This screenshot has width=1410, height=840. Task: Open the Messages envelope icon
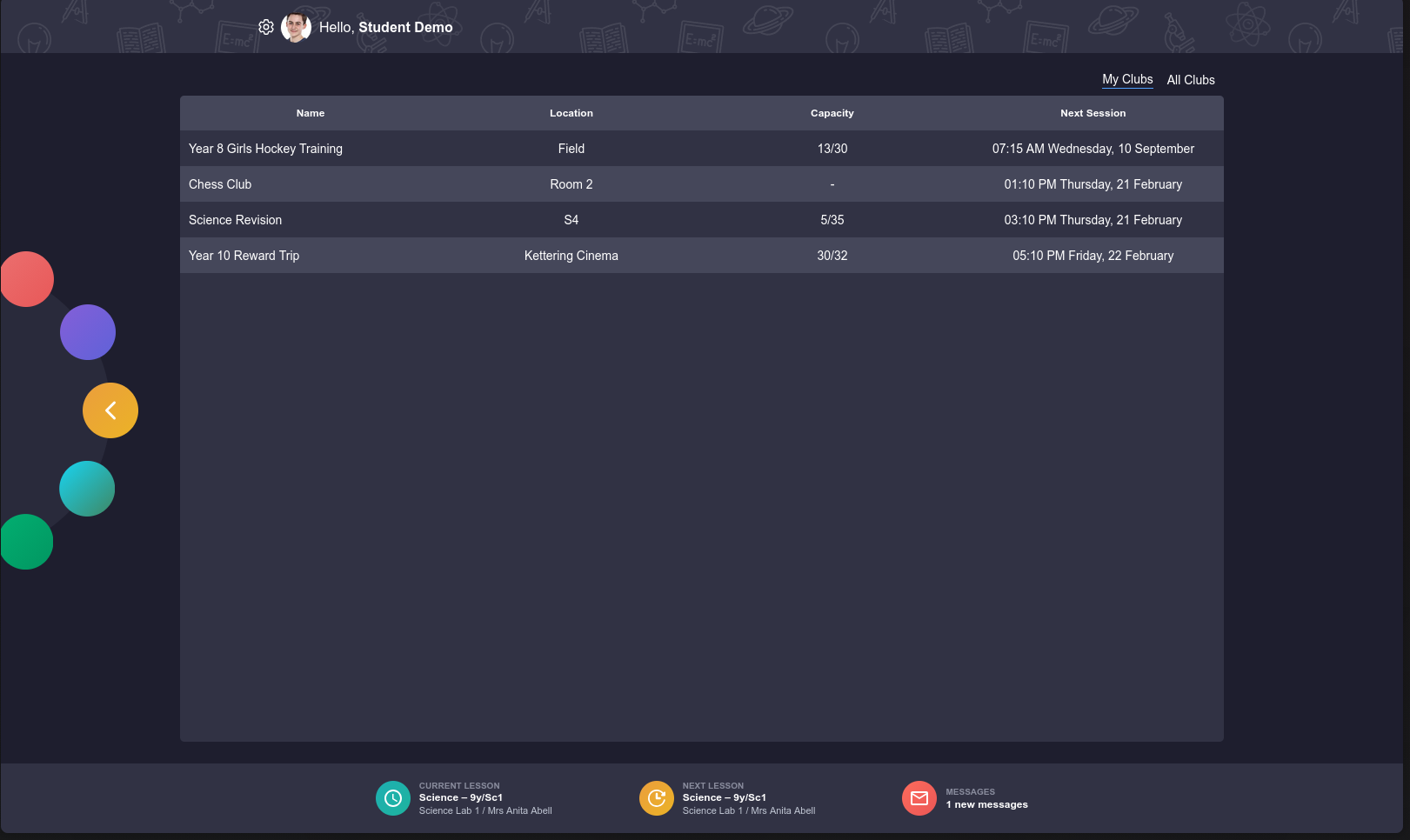[919, 798]
